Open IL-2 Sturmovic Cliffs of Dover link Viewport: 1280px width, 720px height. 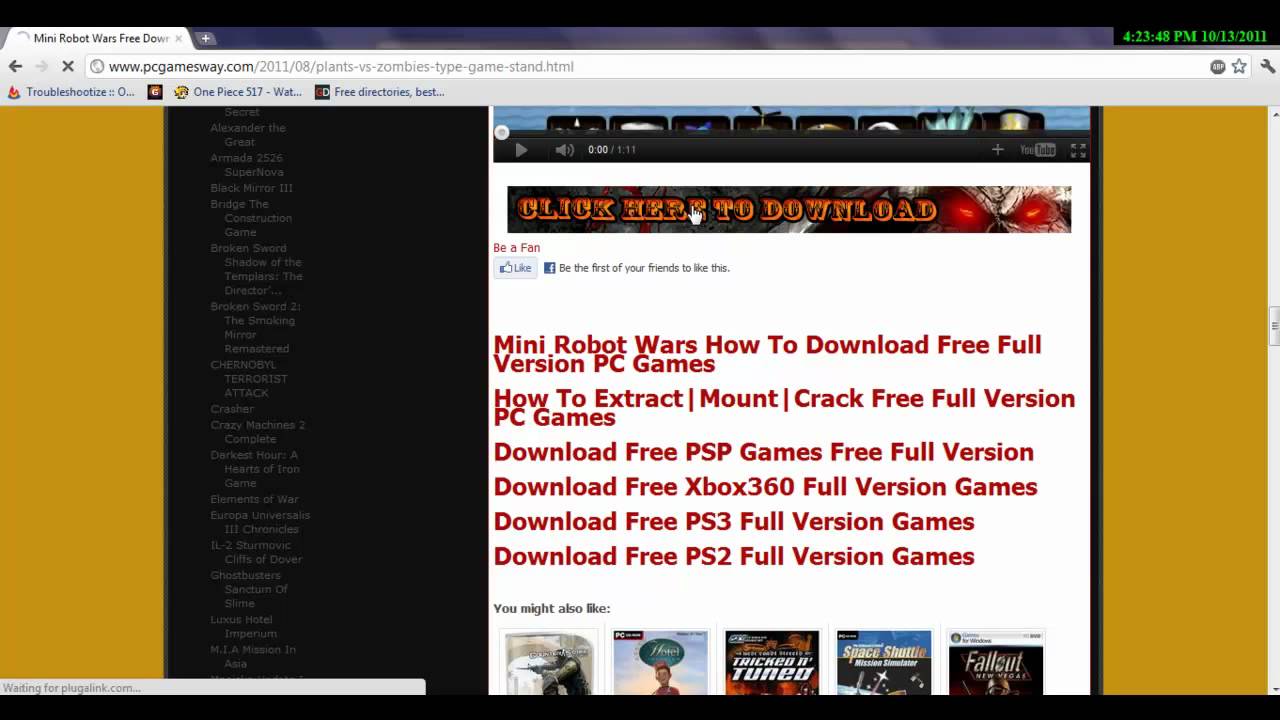(256, 552)
